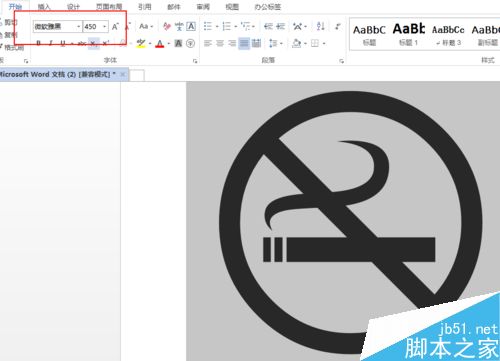500x361 pixels.
Task: Toggle strikethrough (abc) formatting
Action: click(82, 43)
